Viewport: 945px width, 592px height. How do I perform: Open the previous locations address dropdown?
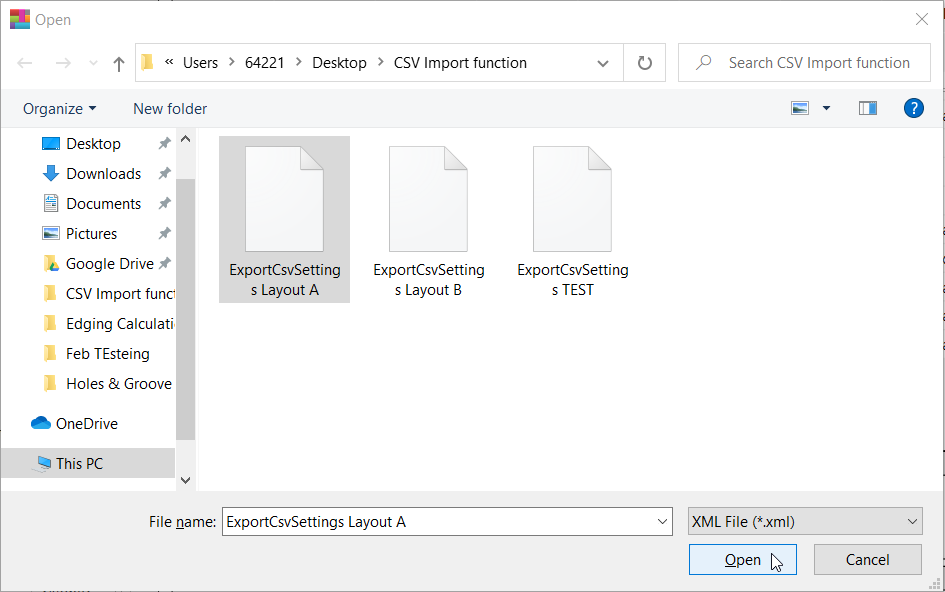pyautogui.click(x=603, y=63)
